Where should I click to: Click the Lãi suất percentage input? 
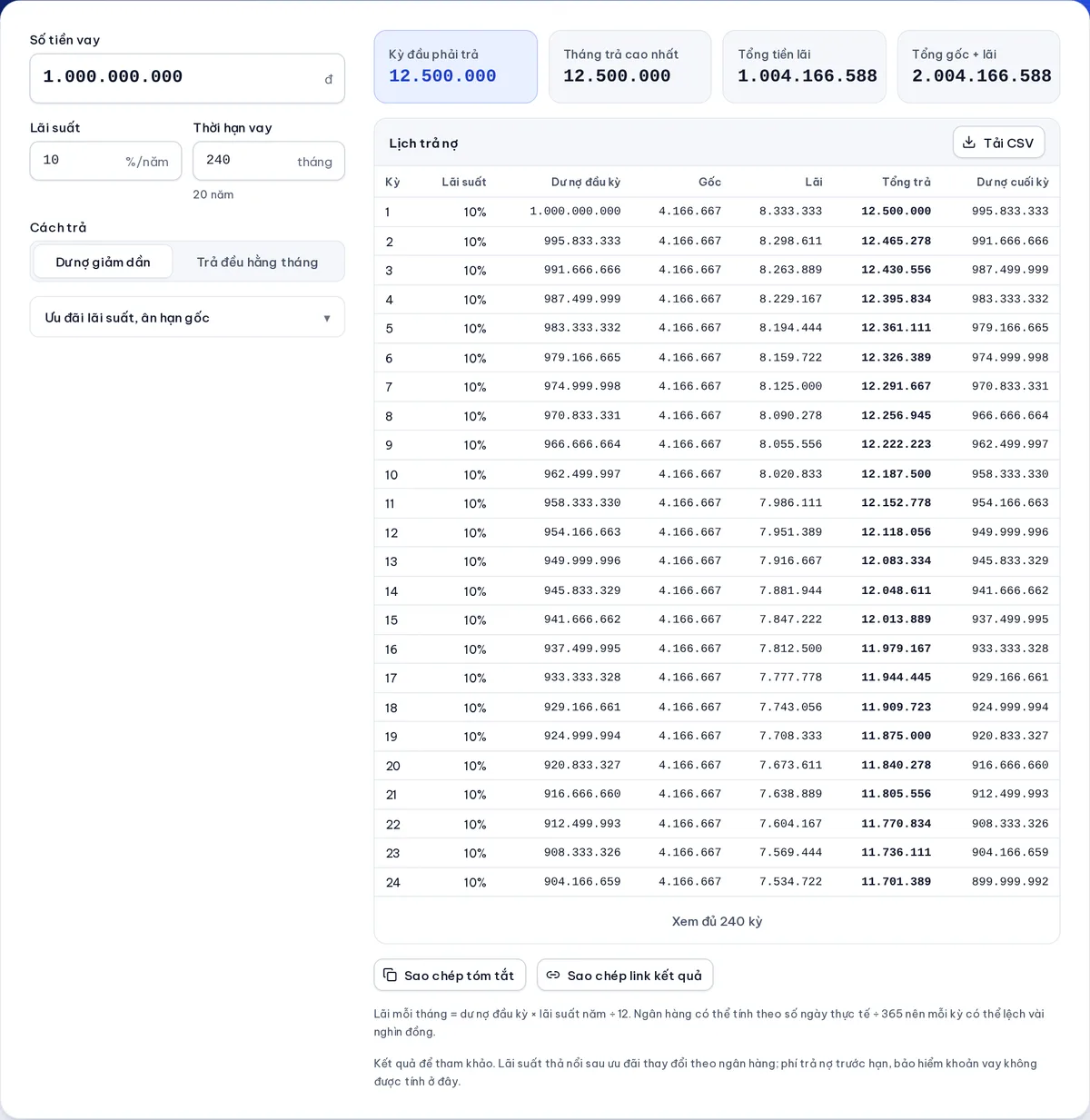pyautogui.click(x=105, y=161)
